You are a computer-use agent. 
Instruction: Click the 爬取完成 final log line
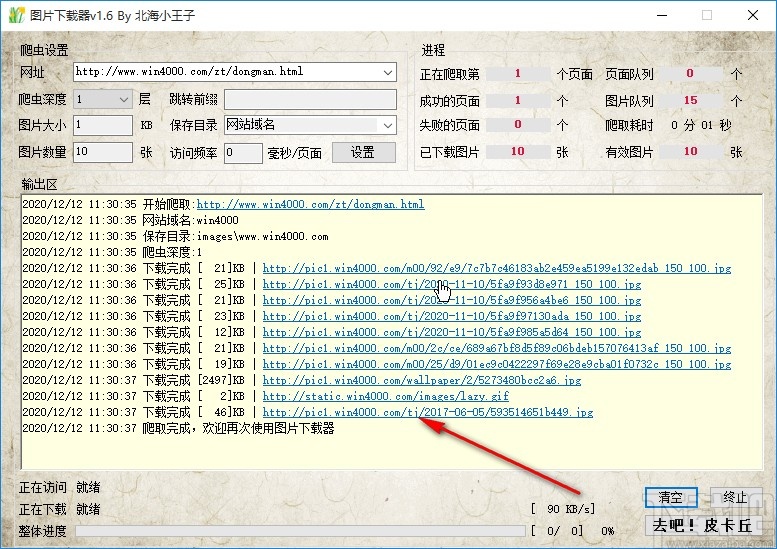click(178, 428)
